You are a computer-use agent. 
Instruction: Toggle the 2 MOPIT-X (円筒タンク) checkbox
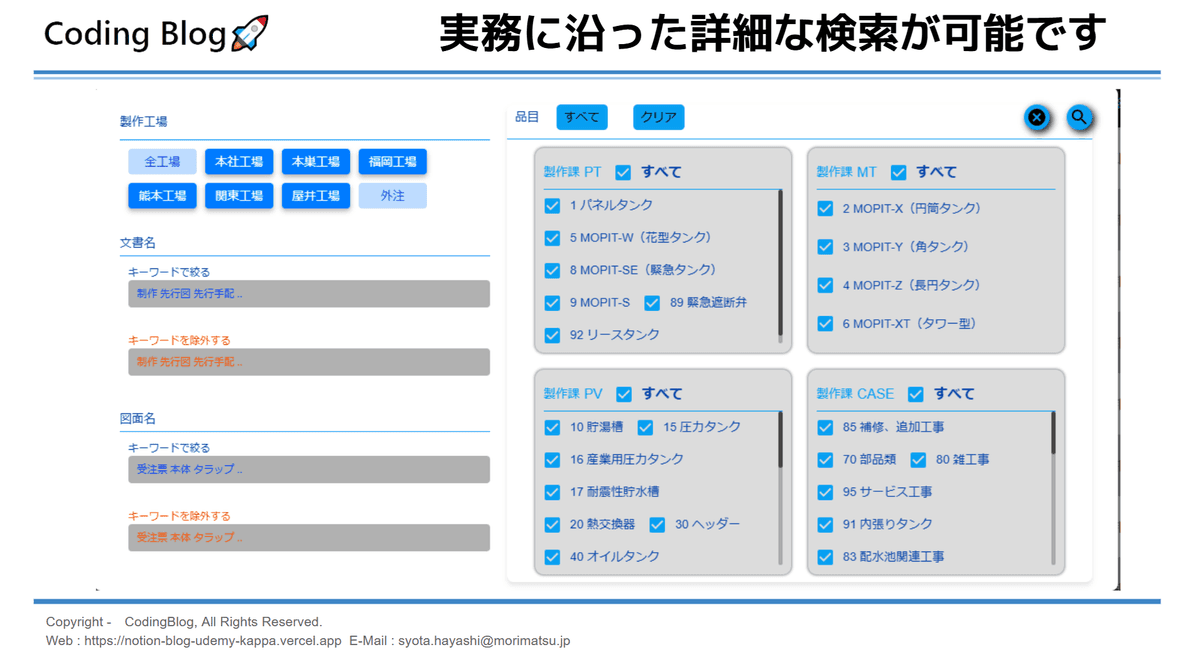[x=825, y=208]
